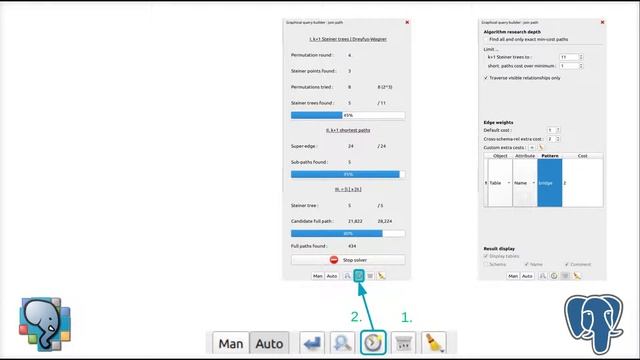Click settings icon in parameters window
Viewport: 640px width, 360px height.
565,276
